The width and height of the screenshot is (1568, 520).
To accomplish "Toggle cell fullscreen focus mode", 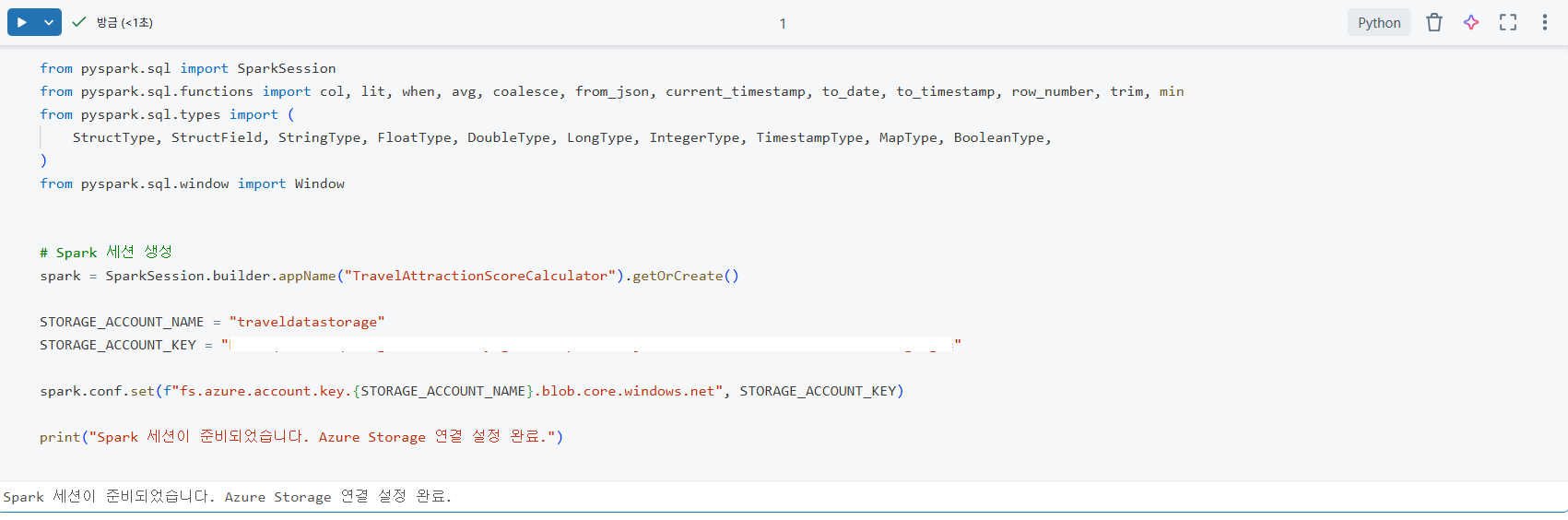I will click(1508, 23).
